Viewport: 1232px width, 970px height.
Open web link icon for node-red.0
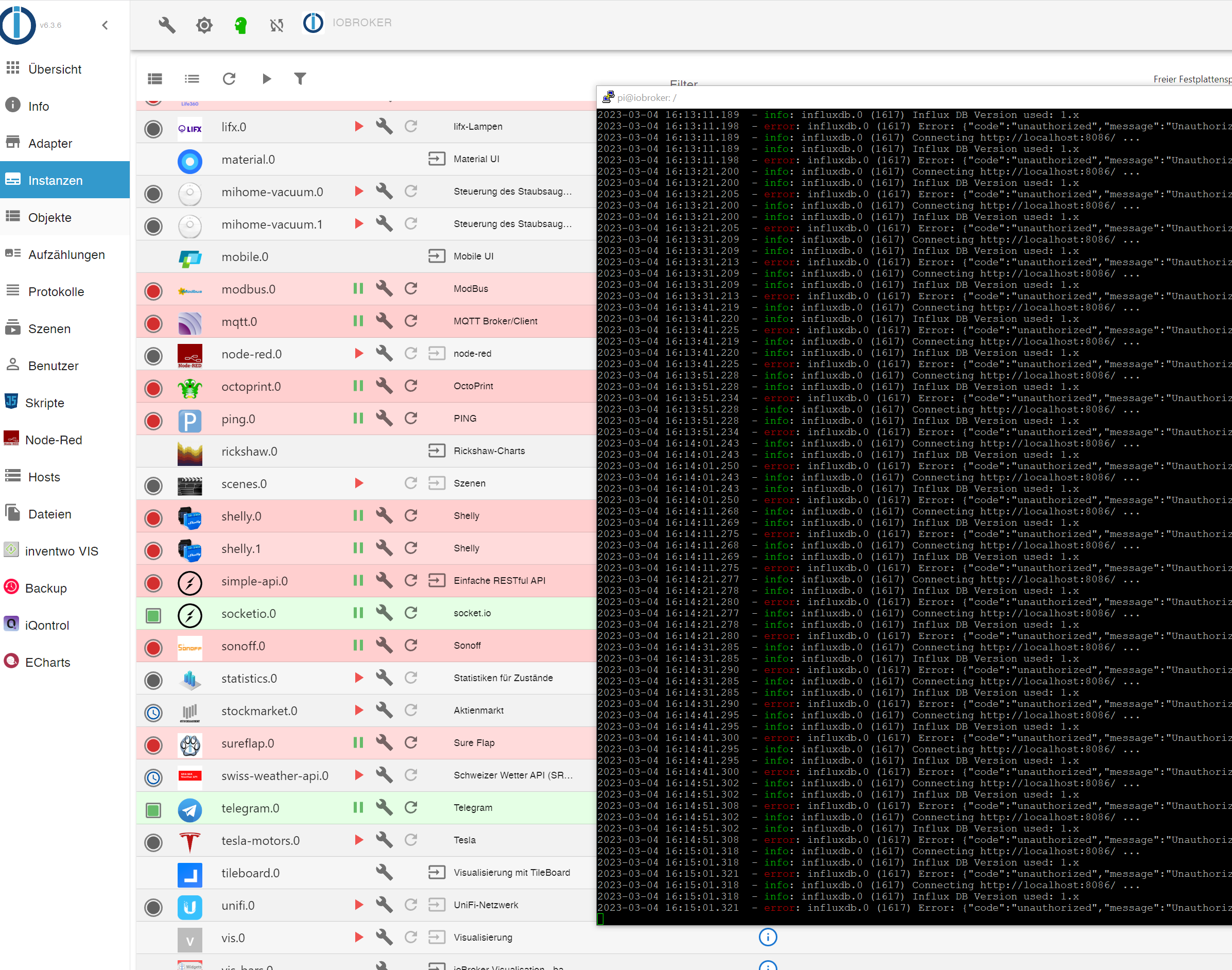[x=436, y=353]
